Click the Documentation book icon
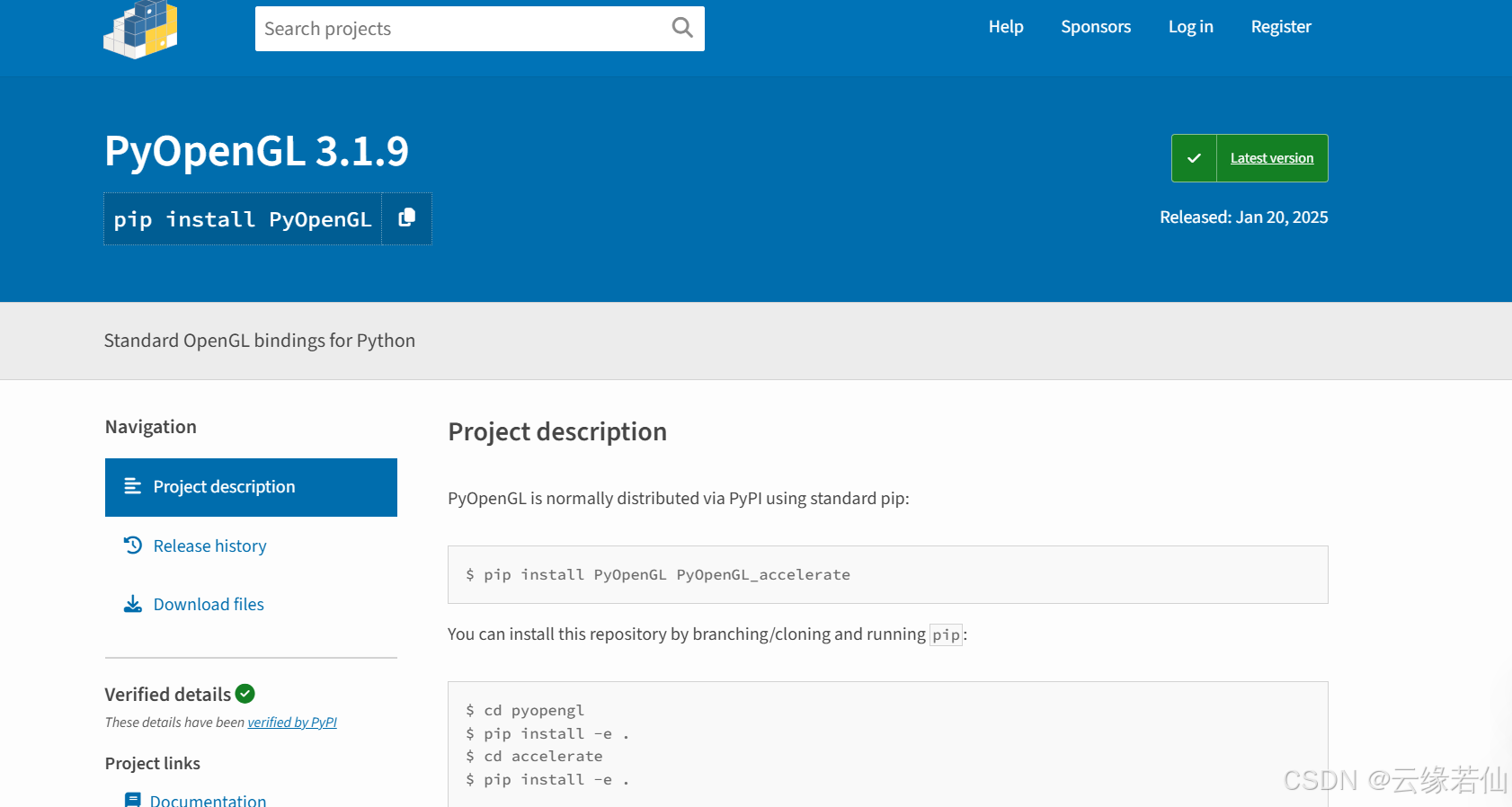 [x=132, y=800]
